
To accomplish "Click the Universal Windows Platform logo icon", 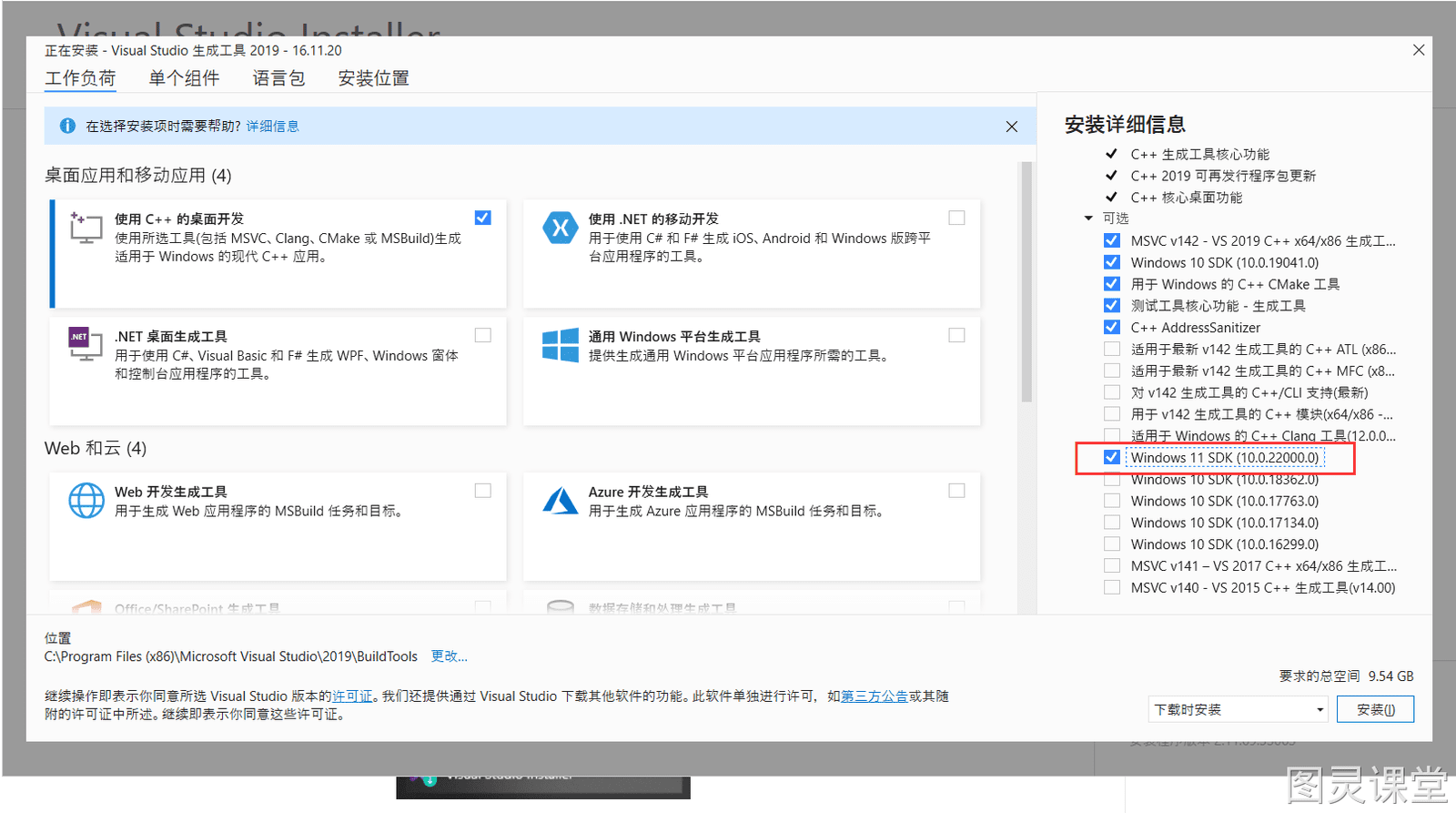I will [560, 345].
